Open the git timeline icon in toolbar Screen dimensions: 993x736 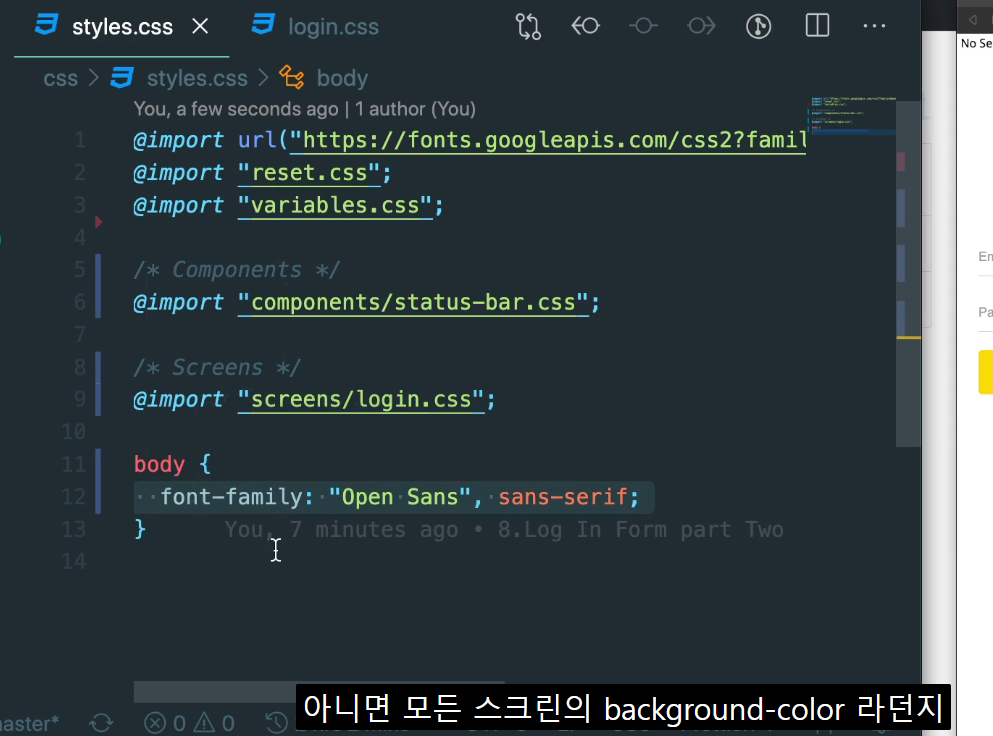[759, 27]
